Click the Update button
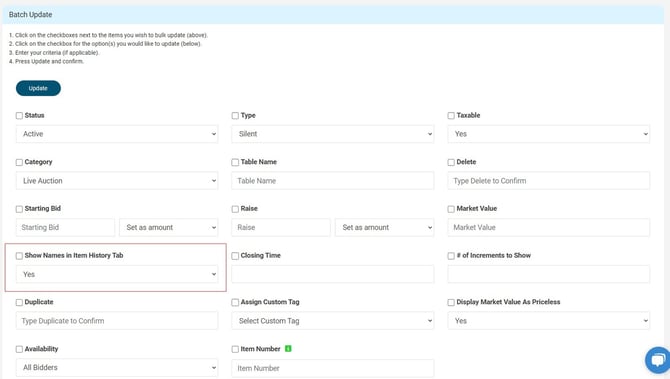This screenshot has width=670, height=379. click(x=38, y=88)
